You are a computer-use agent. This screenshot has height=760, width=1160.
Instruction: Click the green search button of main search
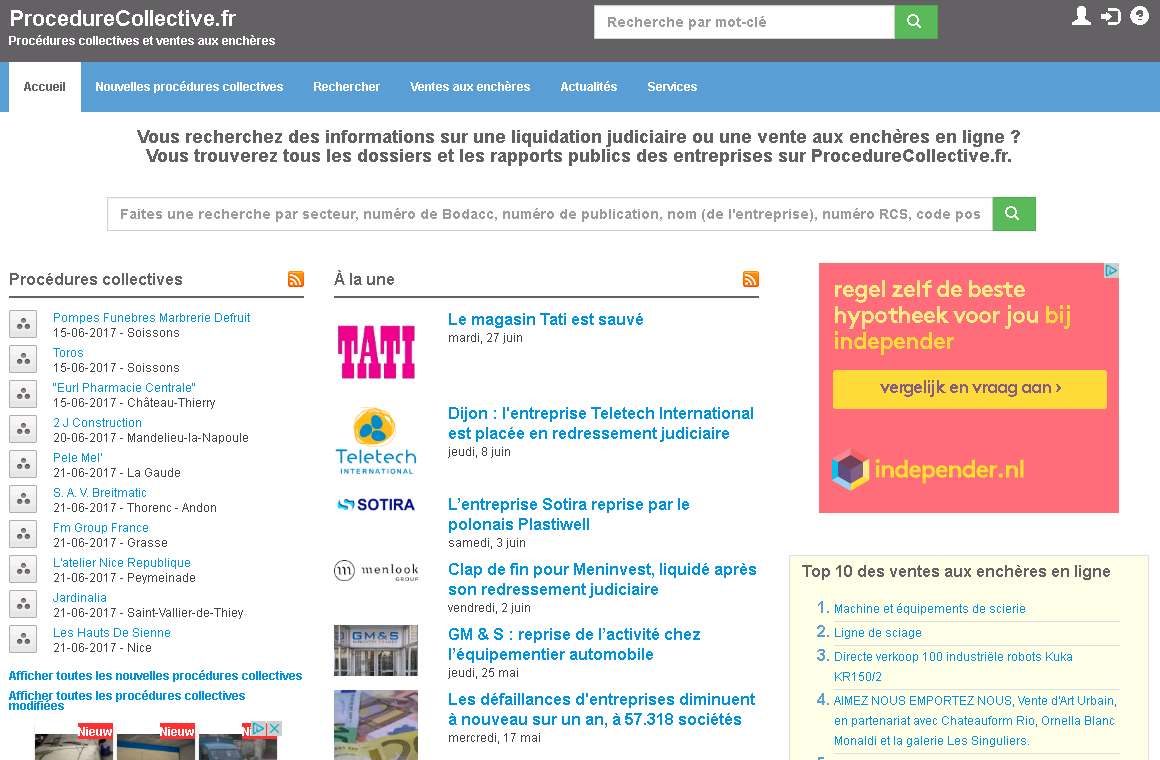(1014, 213)
